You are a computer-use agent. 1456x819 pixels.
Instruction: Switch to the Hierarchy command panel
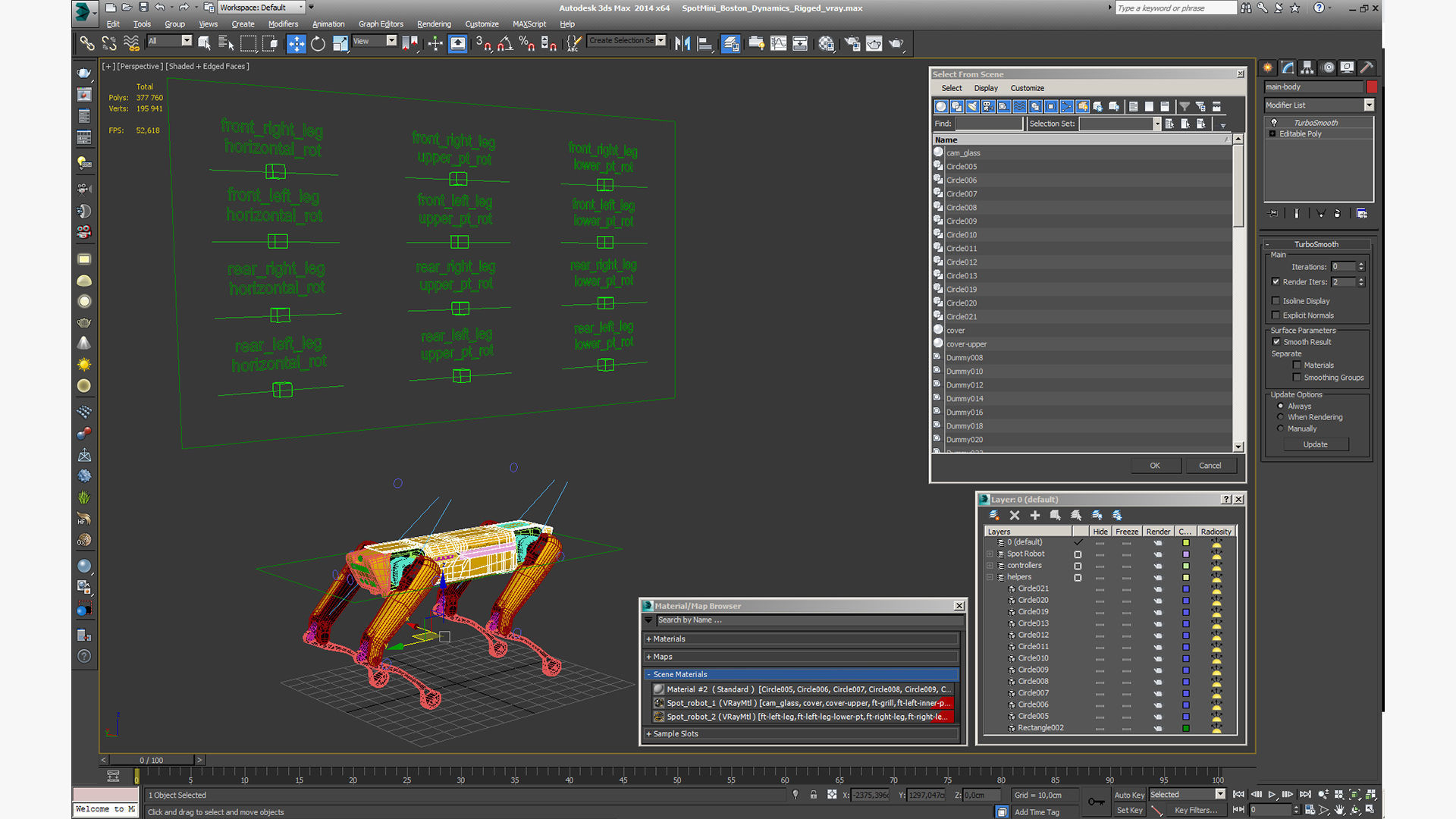(1307, 67)
